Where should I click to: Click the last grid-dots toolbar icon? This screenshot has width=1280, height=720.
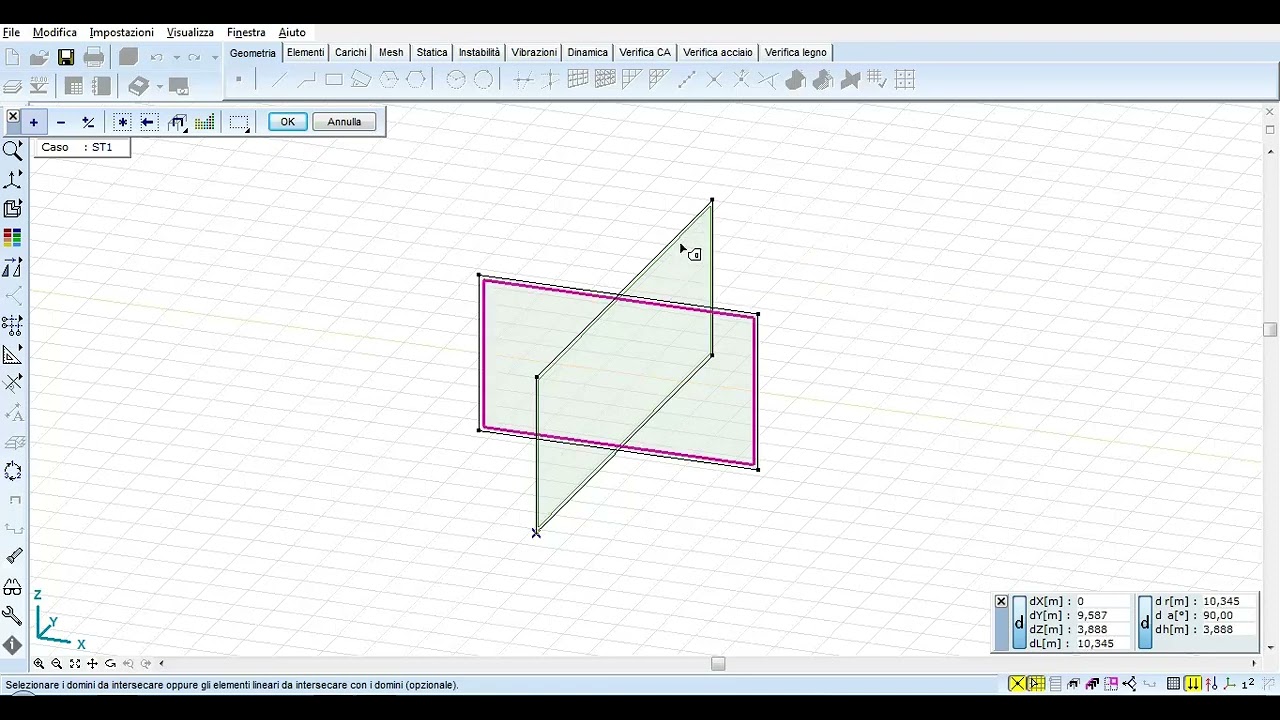[905, 80]
